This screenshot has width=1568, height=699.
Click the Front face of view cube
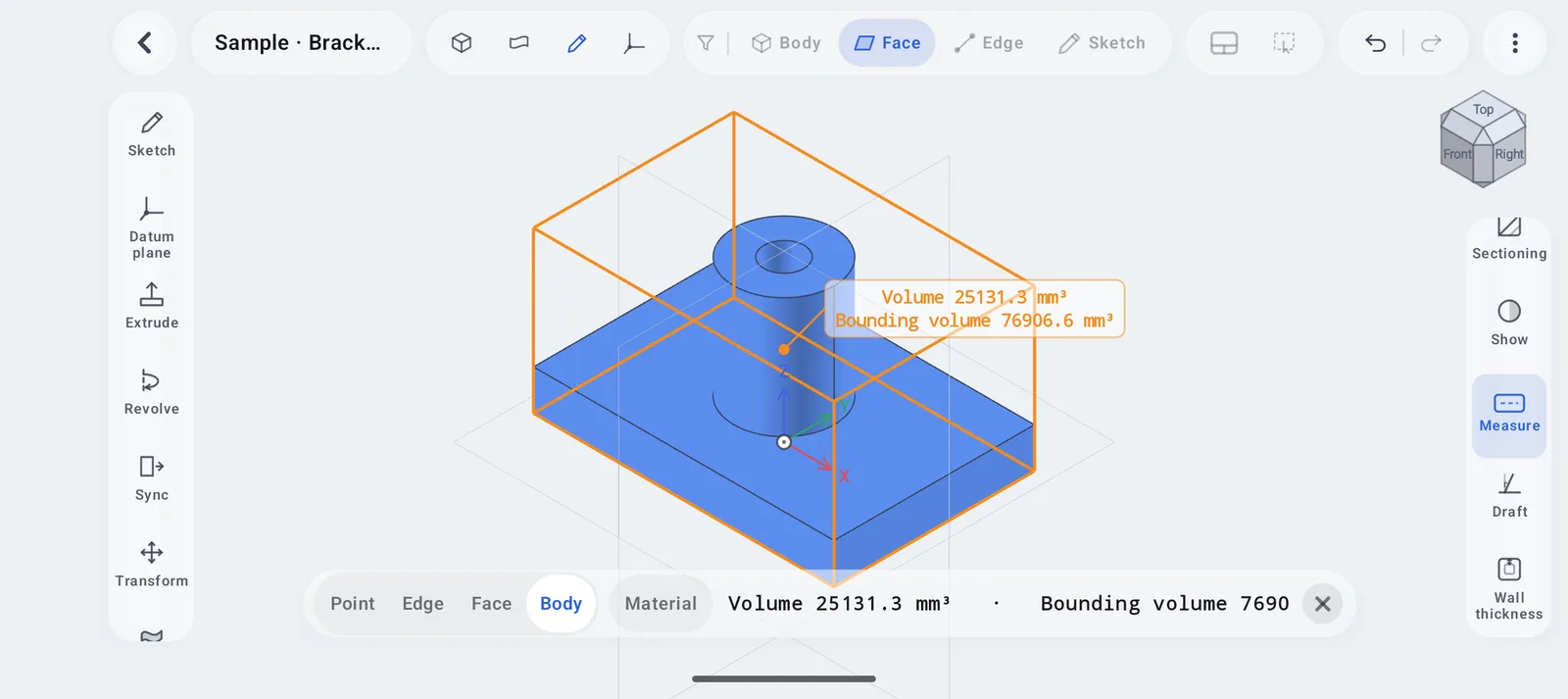pyautogui.click(x=1457, y=154)
